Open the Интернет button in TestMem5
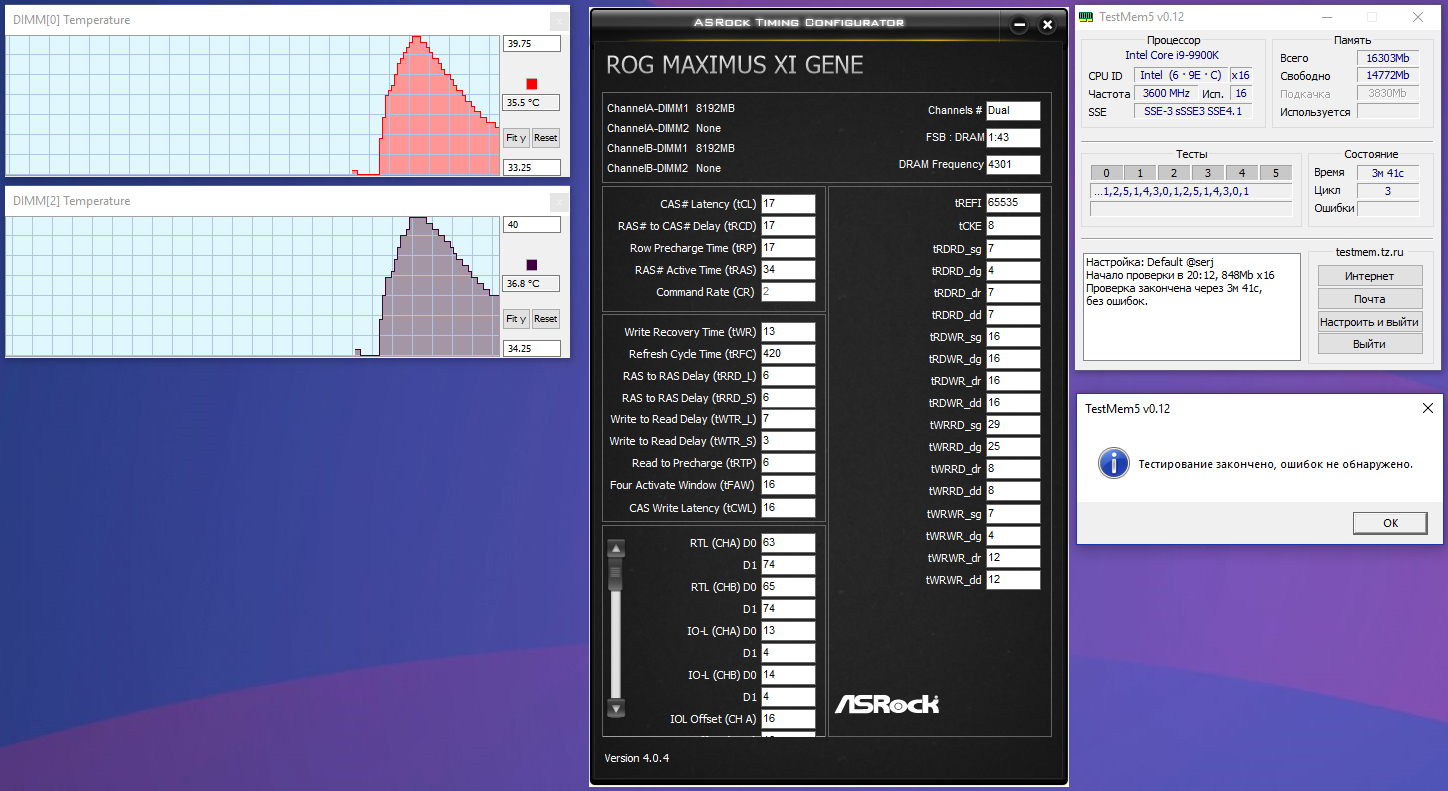Screen dimensions: 1448x791 click(1369, 276)
